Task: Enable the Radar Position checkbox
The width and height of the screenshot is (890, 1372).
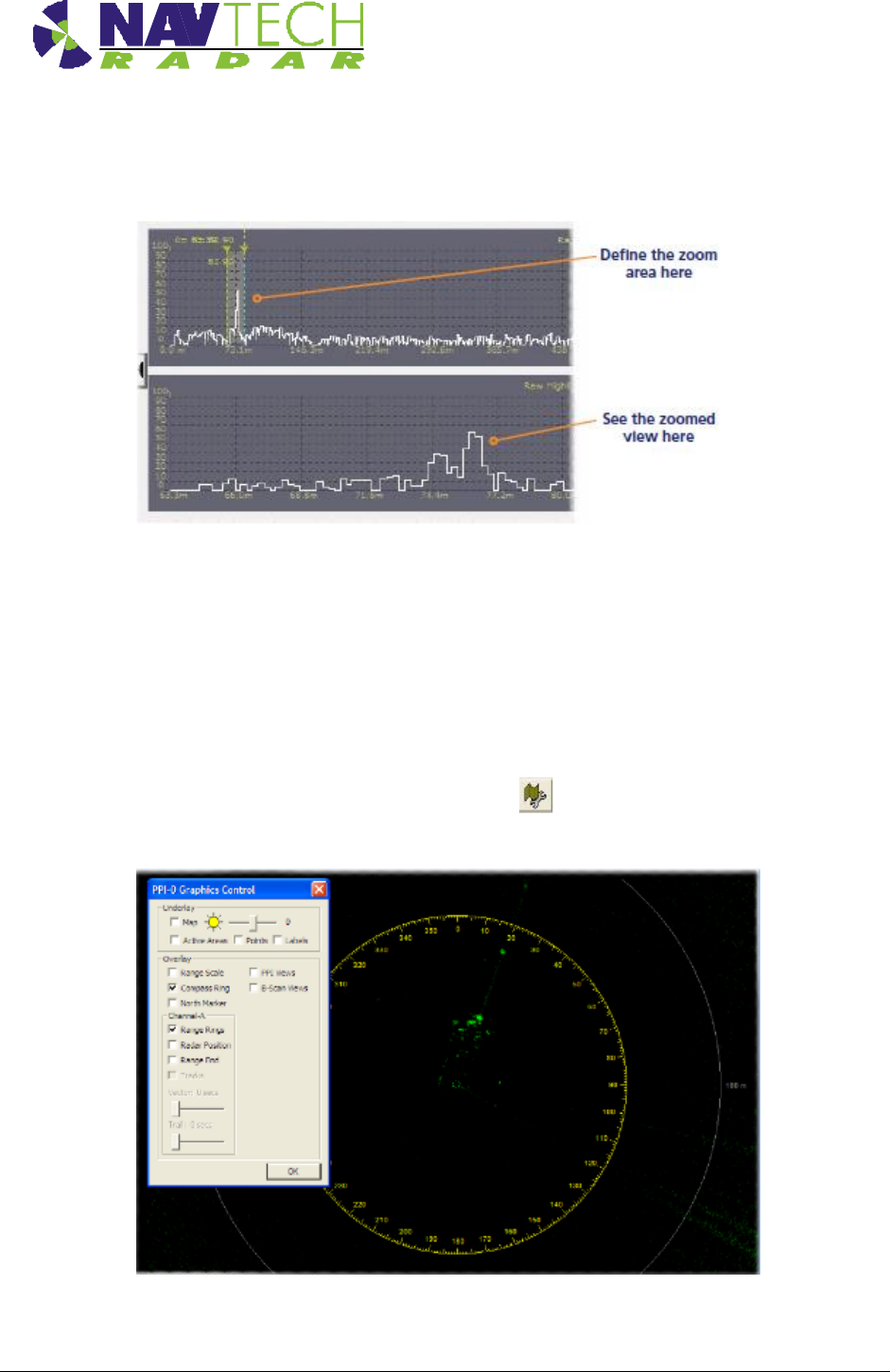Action: click(172, 1045)
